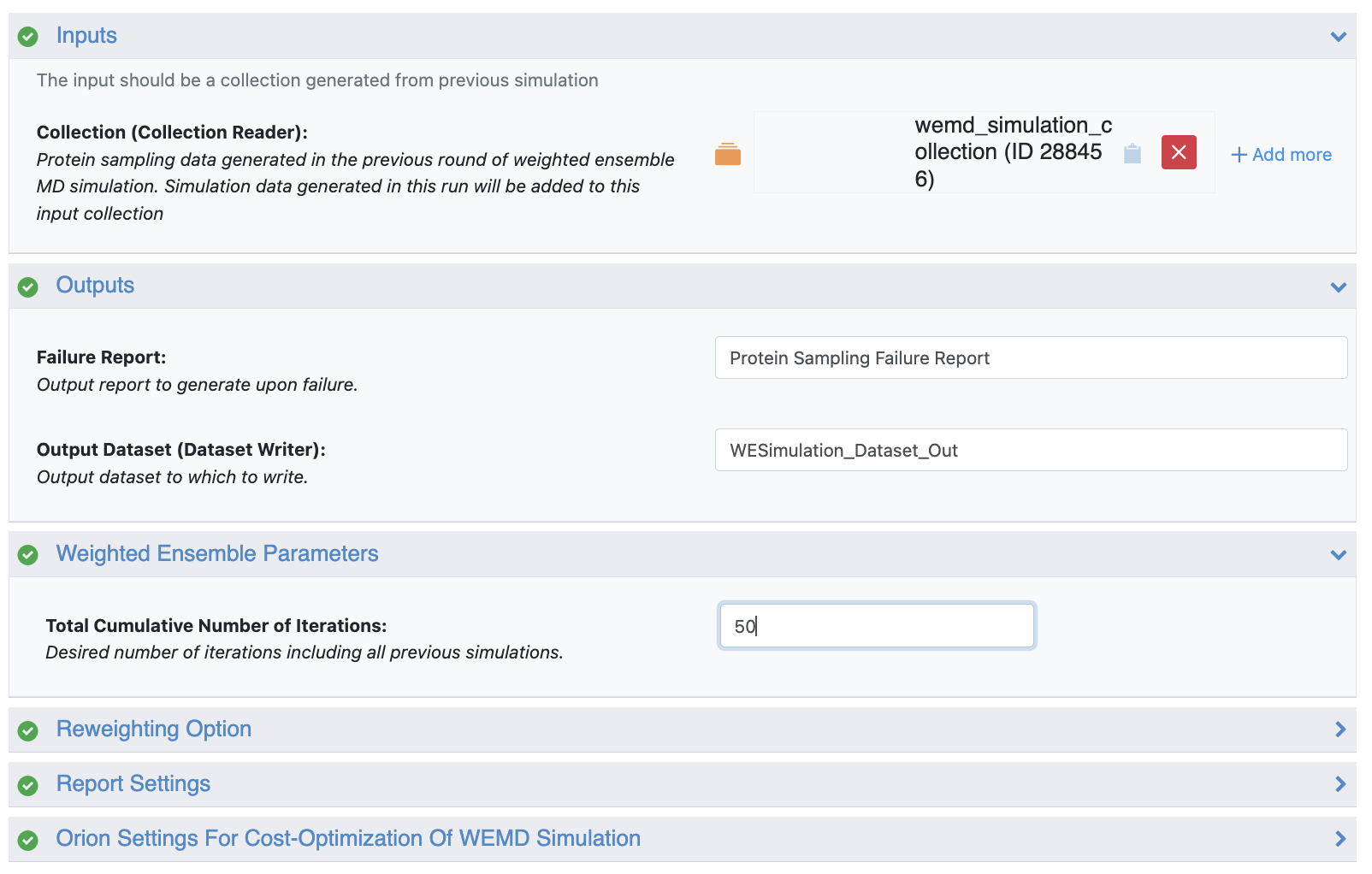Expand Orion Settings for Cost-Optimization chevron
This screenshot has height=874, width=1372.
tap(1340, 839)
